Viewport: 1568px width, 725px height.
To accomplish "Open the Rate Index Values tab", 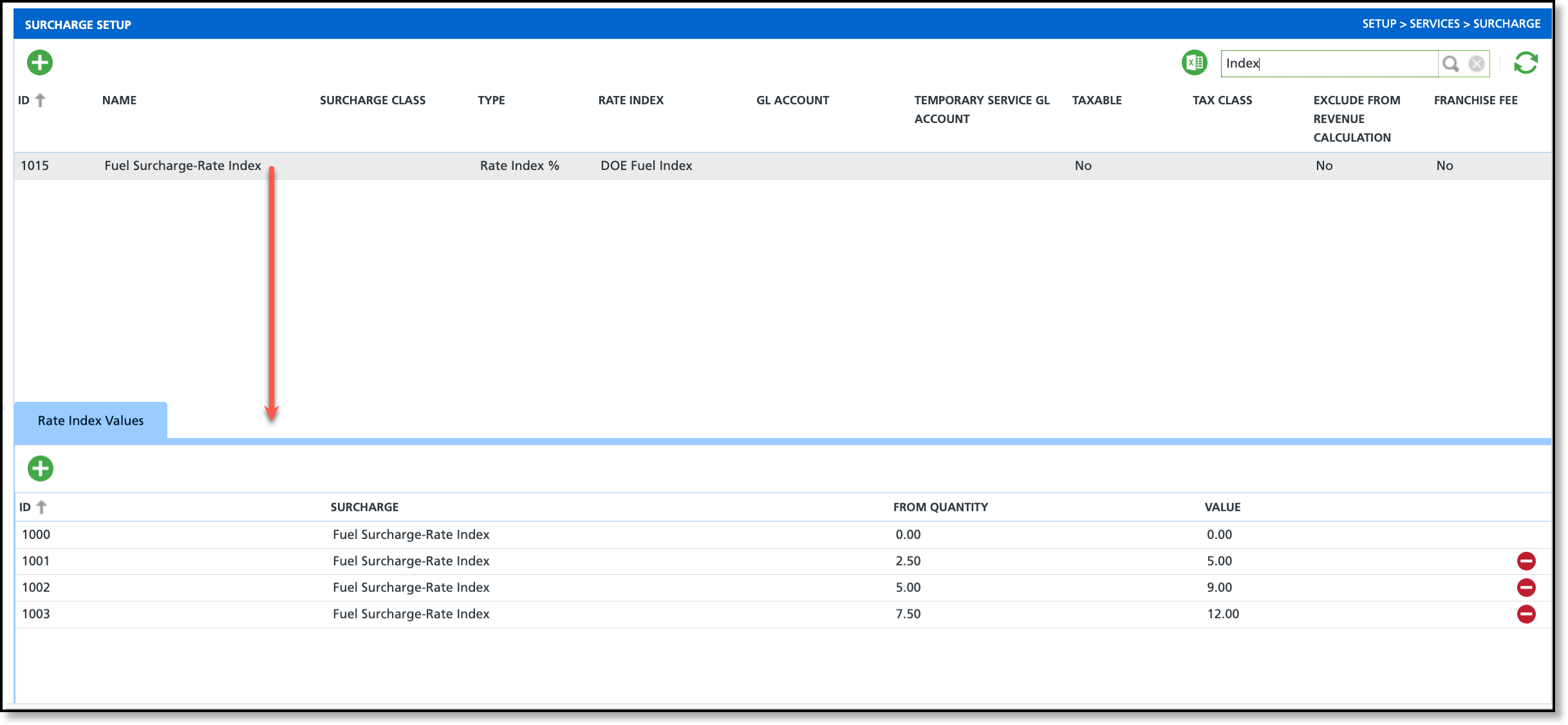I will click(x=91, y=420).
